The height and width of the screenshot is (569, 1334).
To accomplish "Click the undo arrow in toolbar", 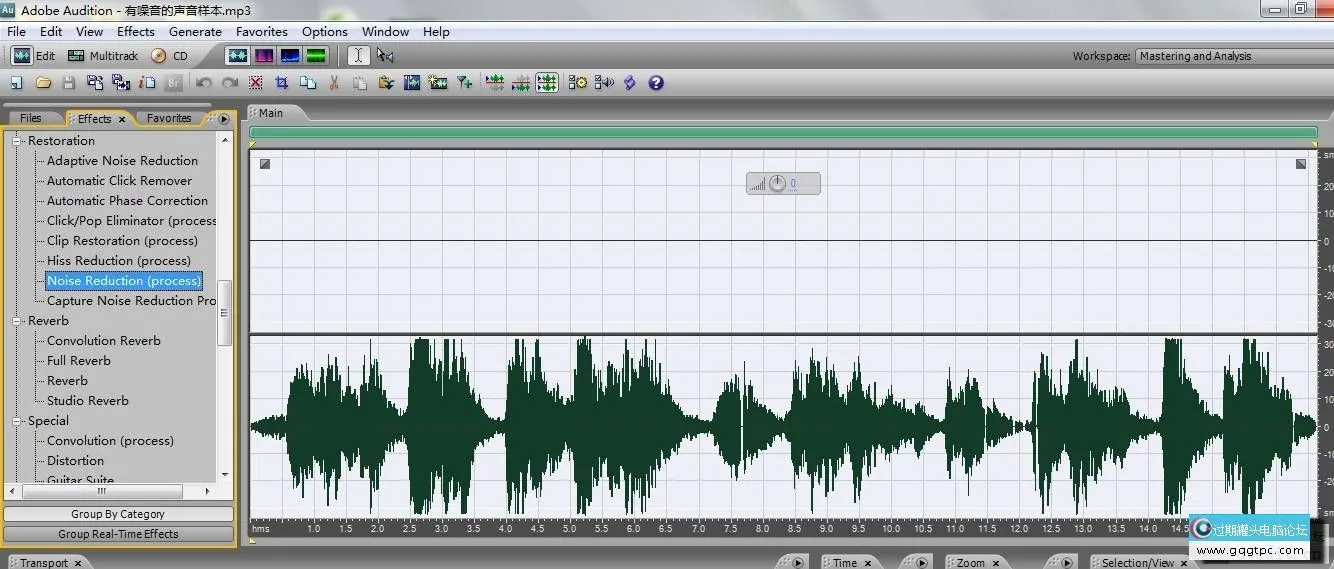I will pos(204,83).
